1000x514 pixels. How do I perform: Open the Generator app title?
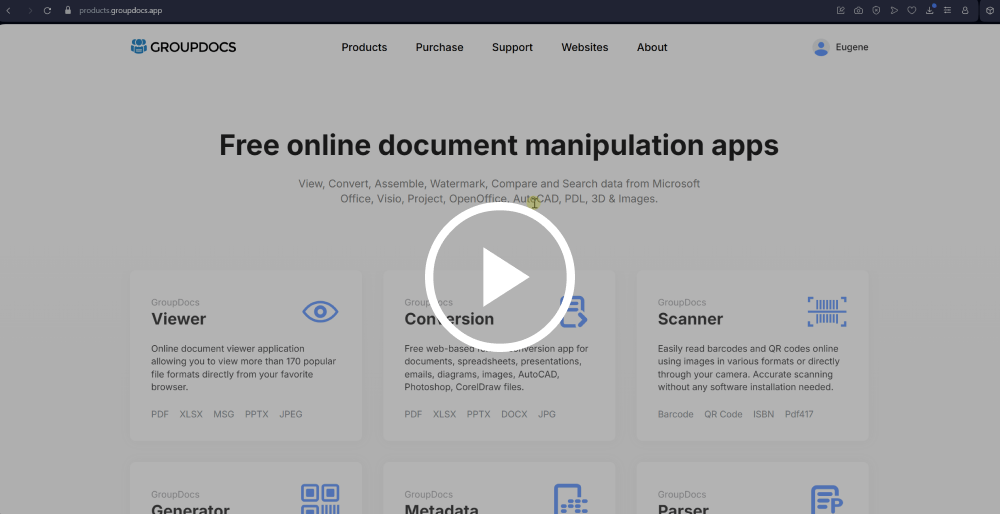click(190, 509)
